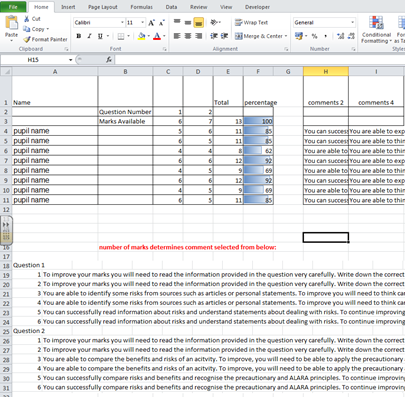Expand the Fill Color dropdown arrow
The image size is (405, 397).
[149, 36]
